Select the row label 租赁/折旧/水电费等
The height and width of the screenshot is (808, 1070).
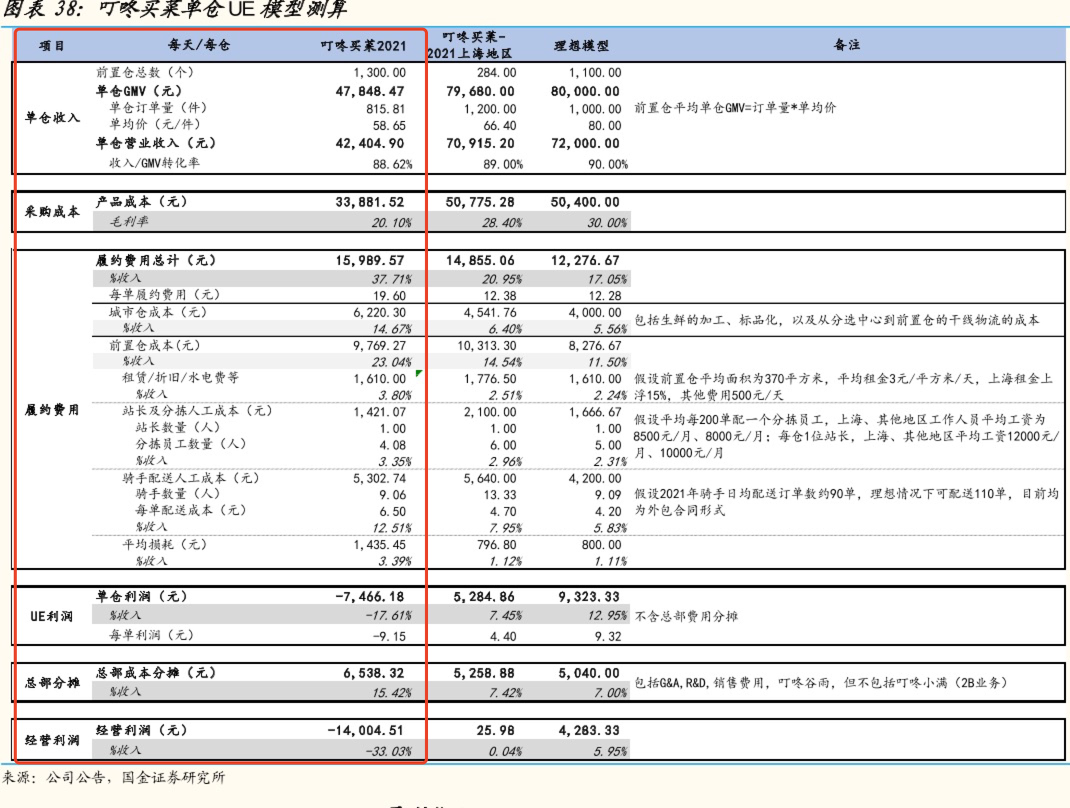coord(181,378)
